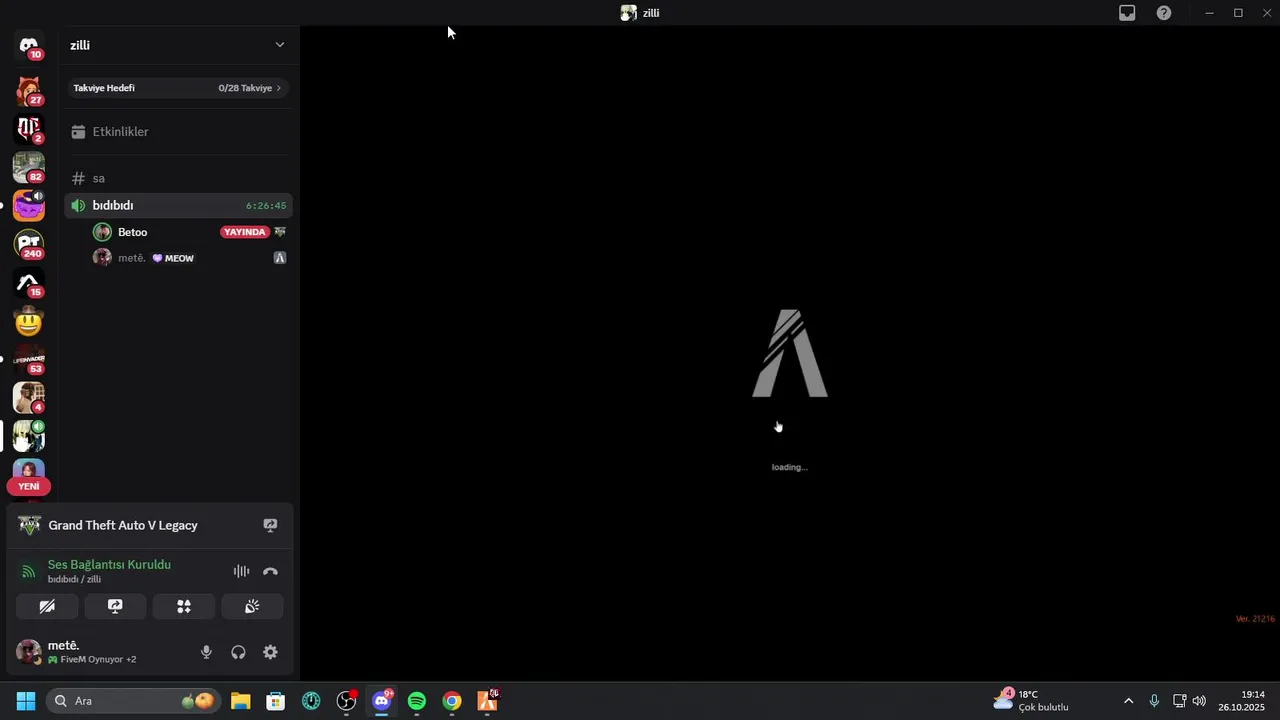Open the server with badge 4
1280x720 pixels.
28,397
